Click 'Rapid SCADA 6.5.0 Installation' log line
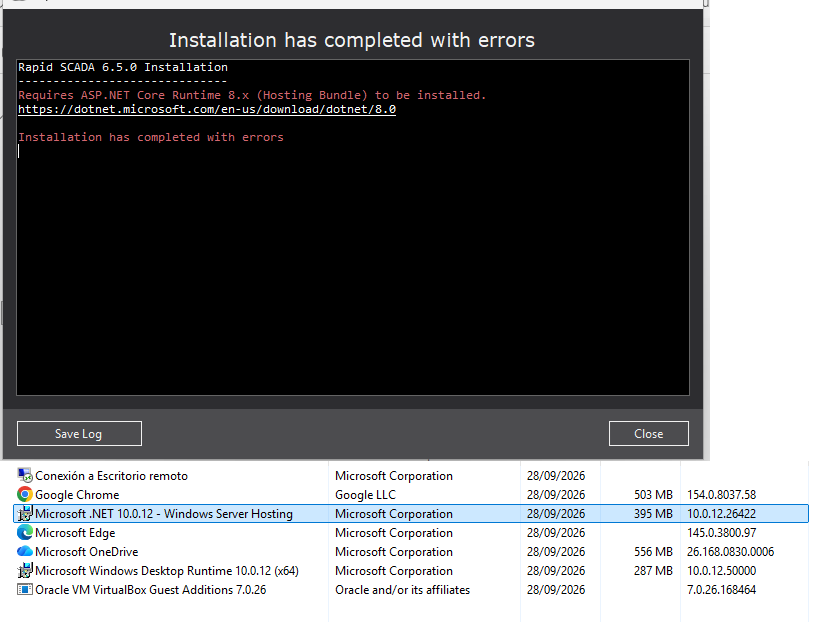This screenshot has height=624, width=819. 123,67
